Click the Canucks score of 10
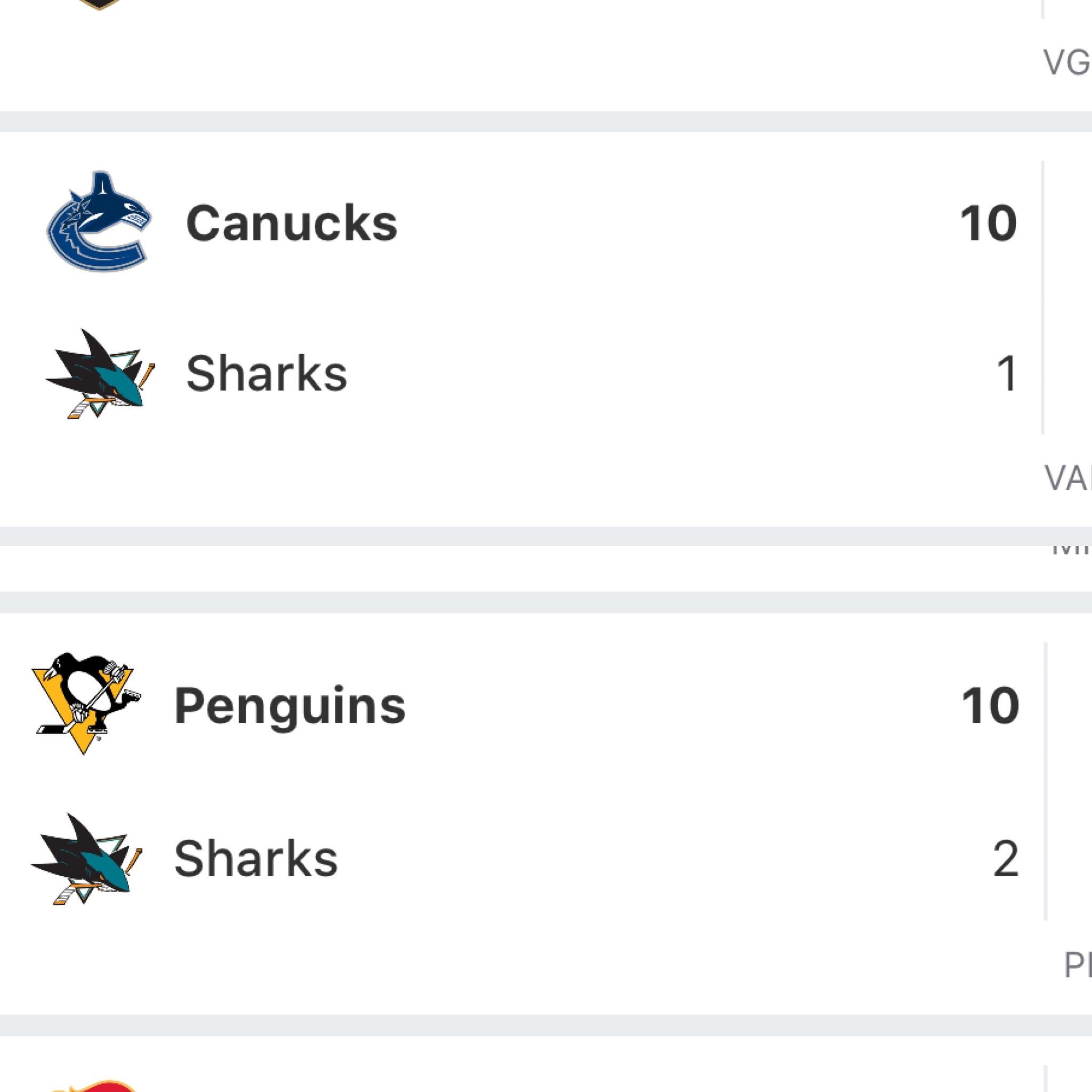Viewport: 1092px width, 1092px height. click(x=988, y=223)
